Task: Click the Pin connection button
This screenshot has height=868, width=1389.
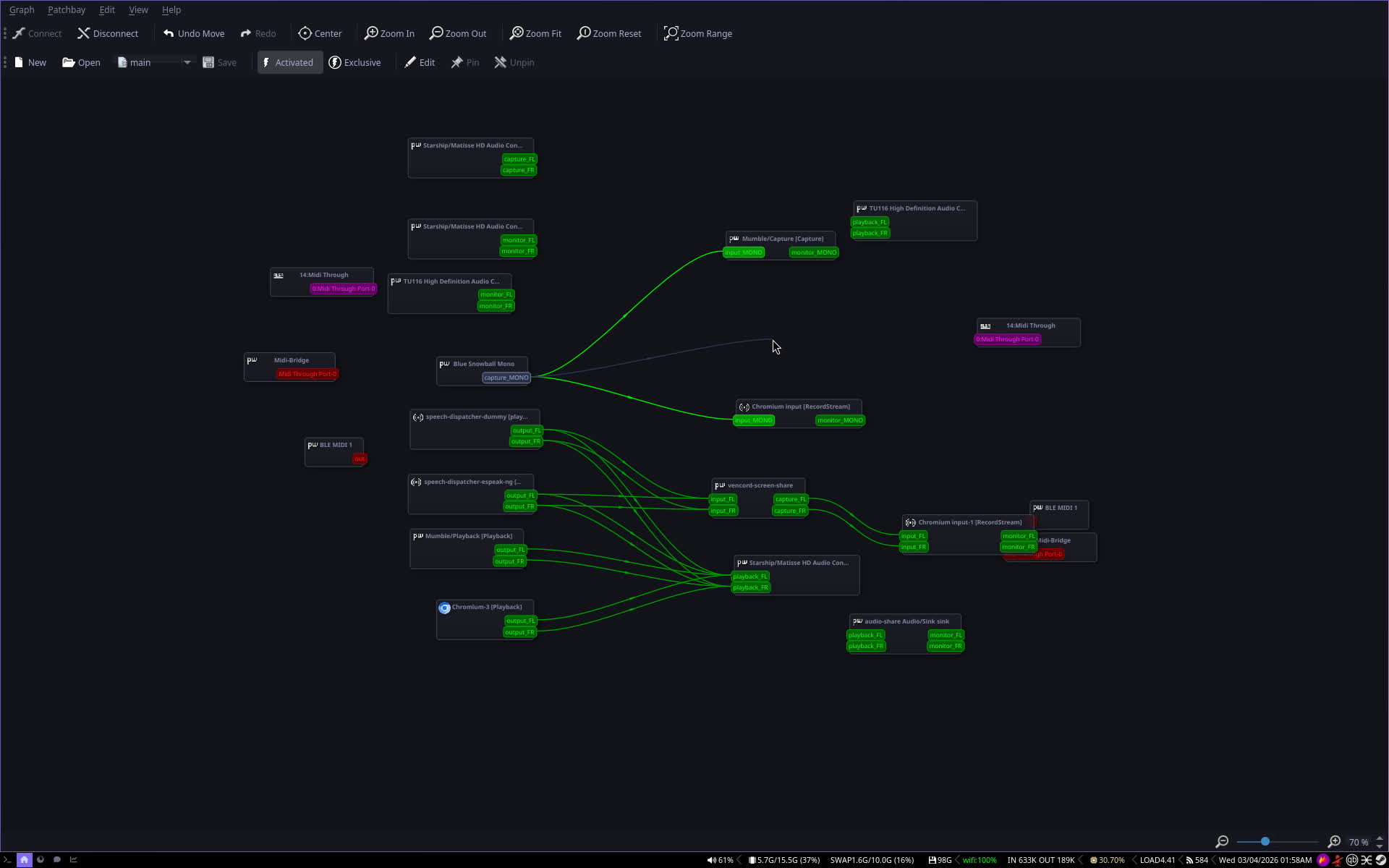Action: [465, 62]
